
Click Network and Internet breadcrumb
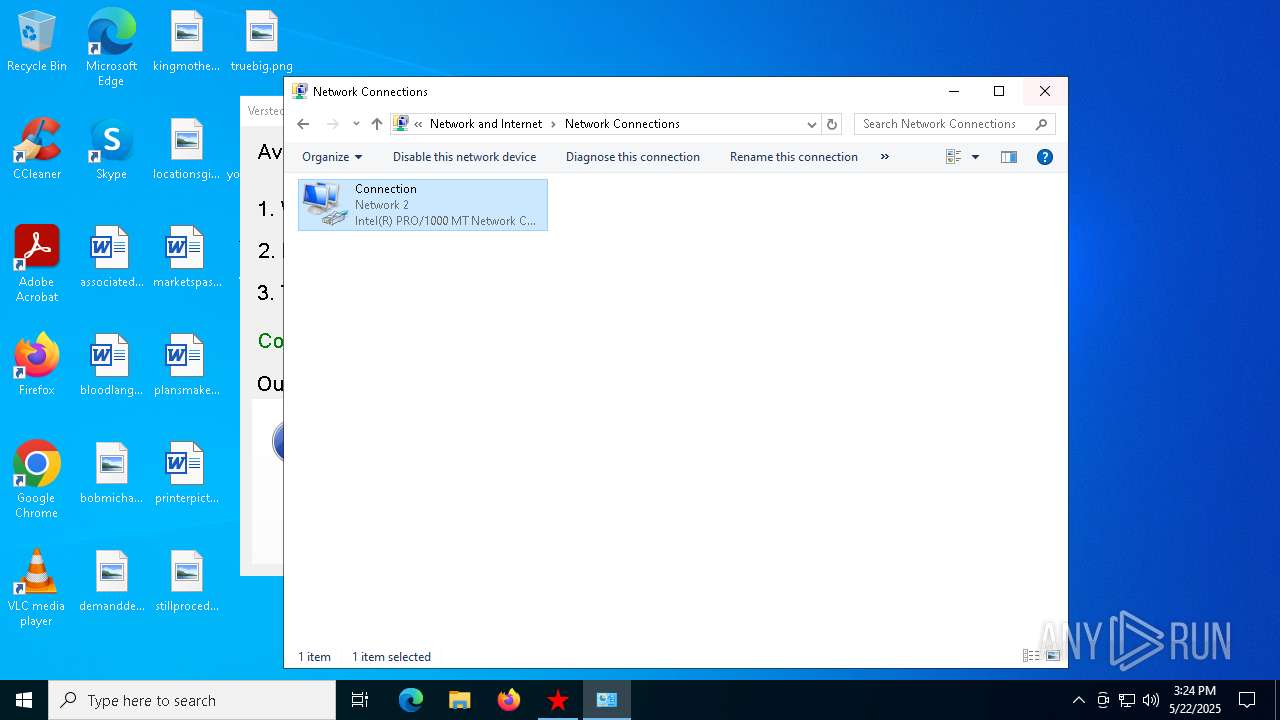[485, 124]
